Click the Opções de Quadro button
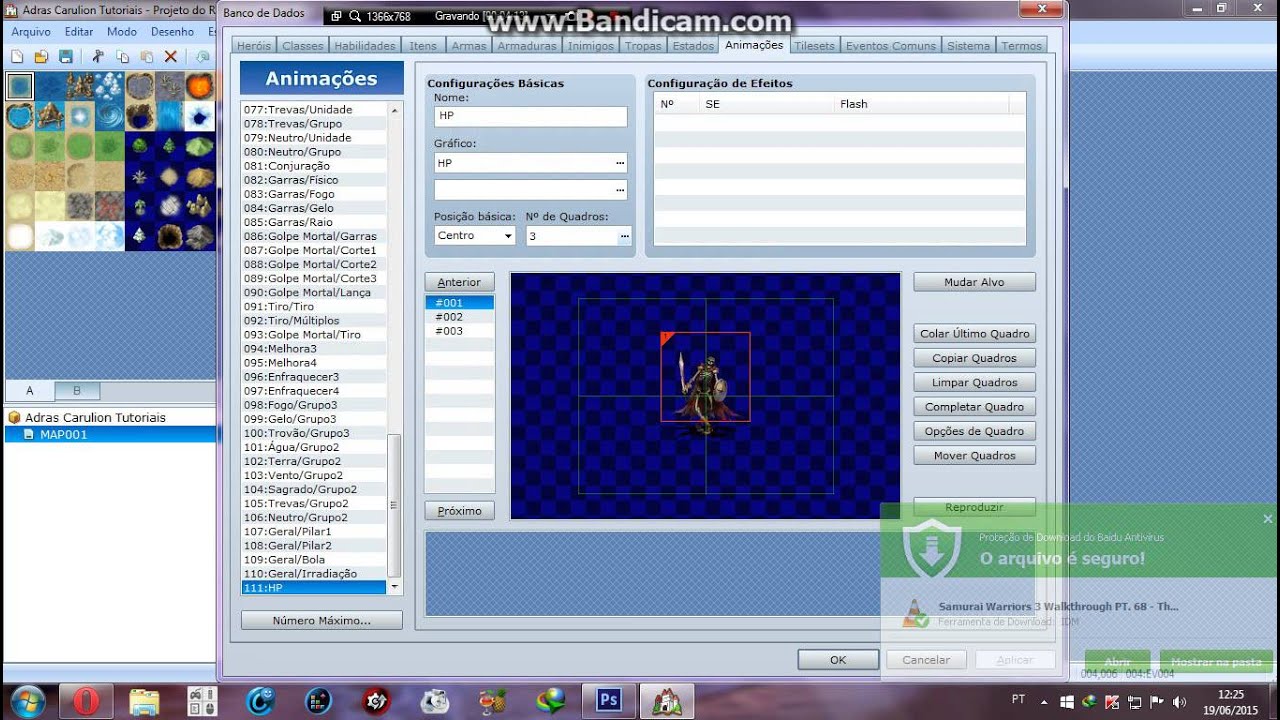 (x=974, y=431)
